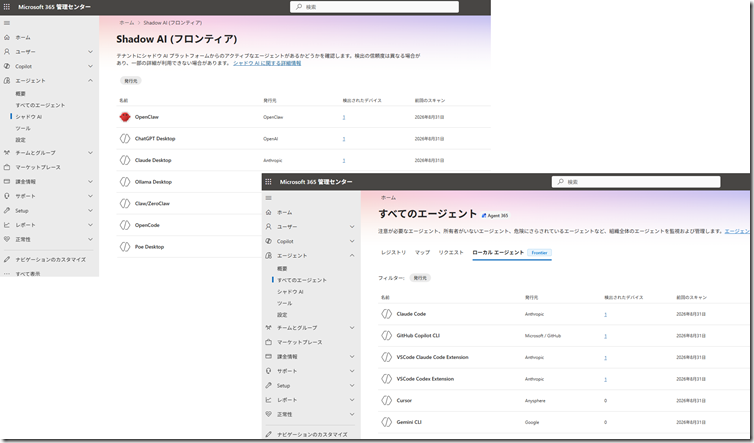
Task: Open Claude Code detected devices count link
Action: click(x=605, y=314)
